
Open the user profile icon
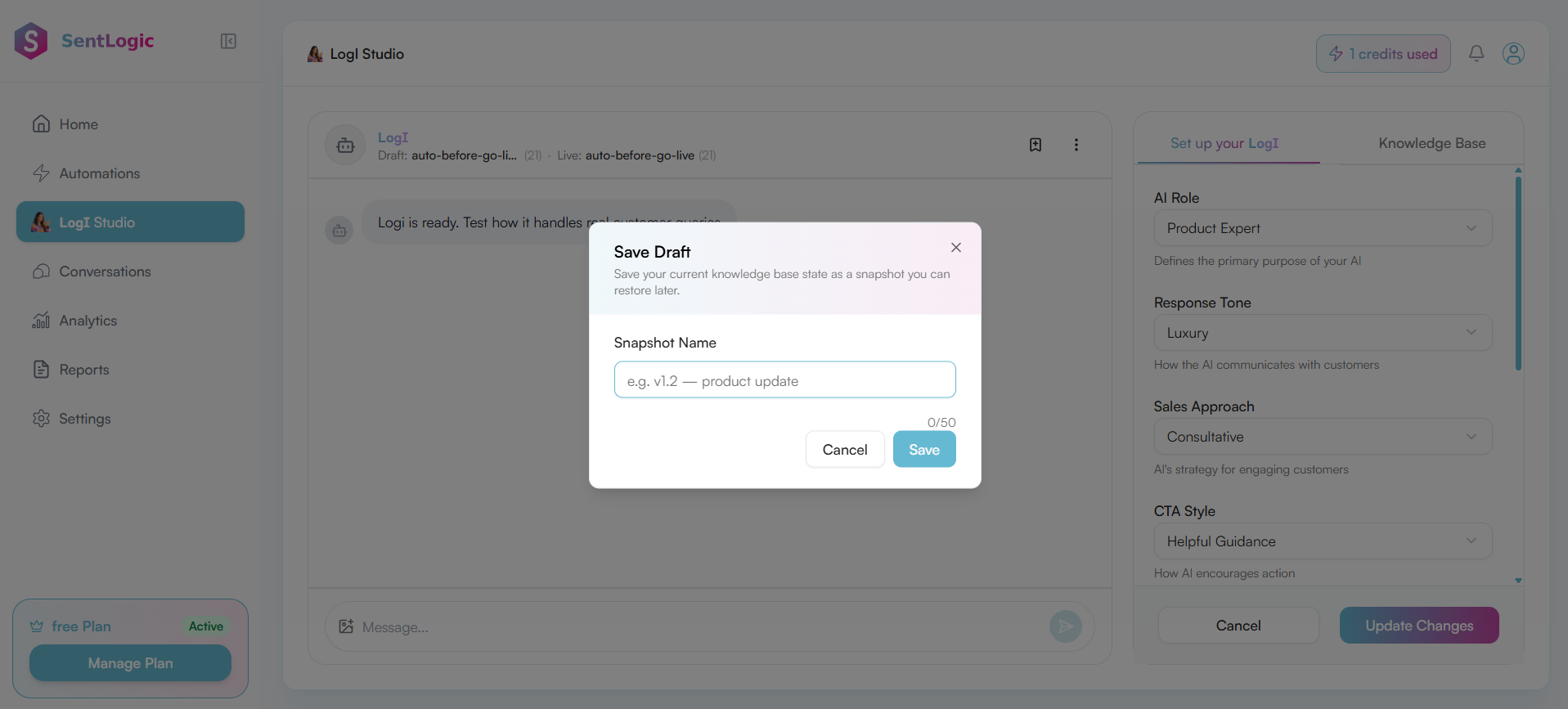pyautogui.click(x=1513, y=53)
